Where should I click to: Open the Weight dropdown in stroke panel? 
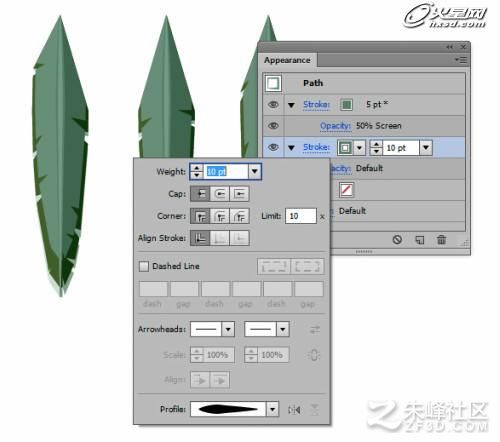pos(255,171)
